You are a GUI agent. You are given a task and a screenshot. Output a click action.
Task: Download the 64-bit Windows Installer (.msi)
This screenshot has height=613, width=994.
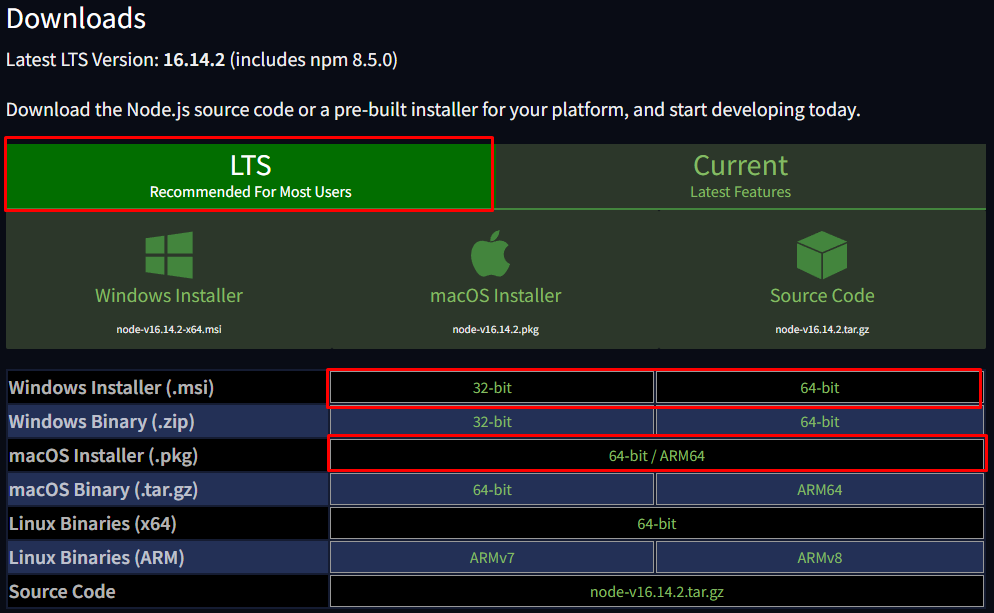pos(819,388)
